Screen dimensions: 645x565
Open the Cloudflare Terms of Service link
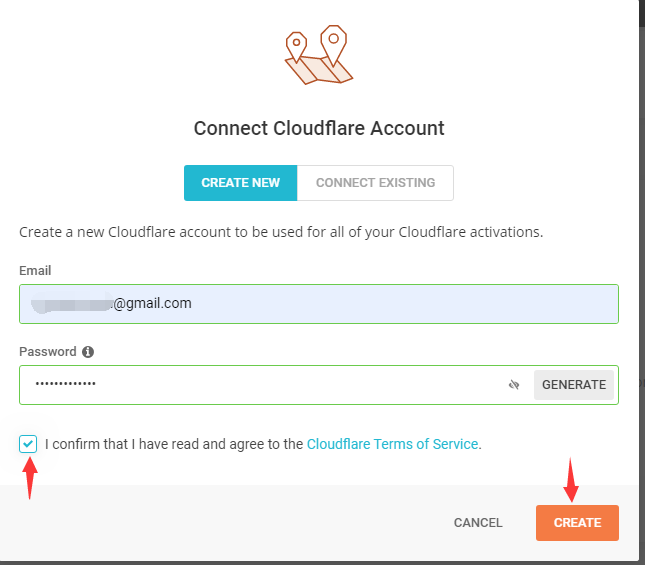point(392,444)
